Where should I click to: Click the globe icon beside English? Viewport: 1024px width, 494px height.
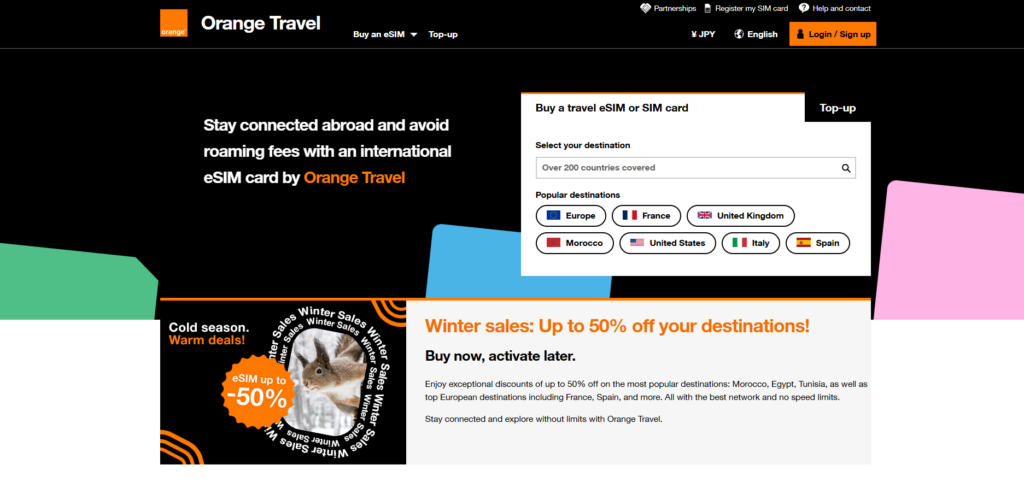click(x=739, y=34)
